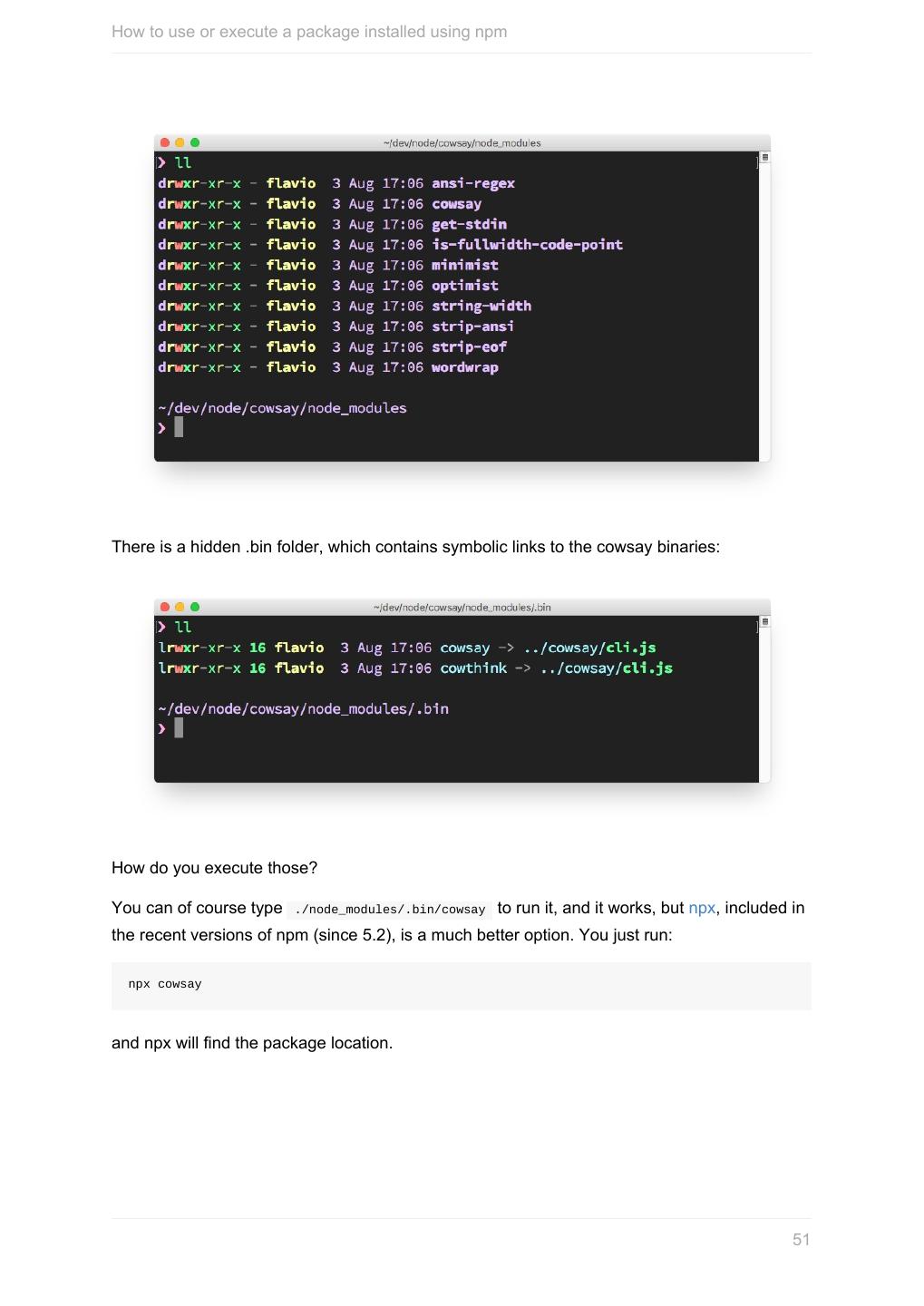Click the page number 51

[801, 1240]
